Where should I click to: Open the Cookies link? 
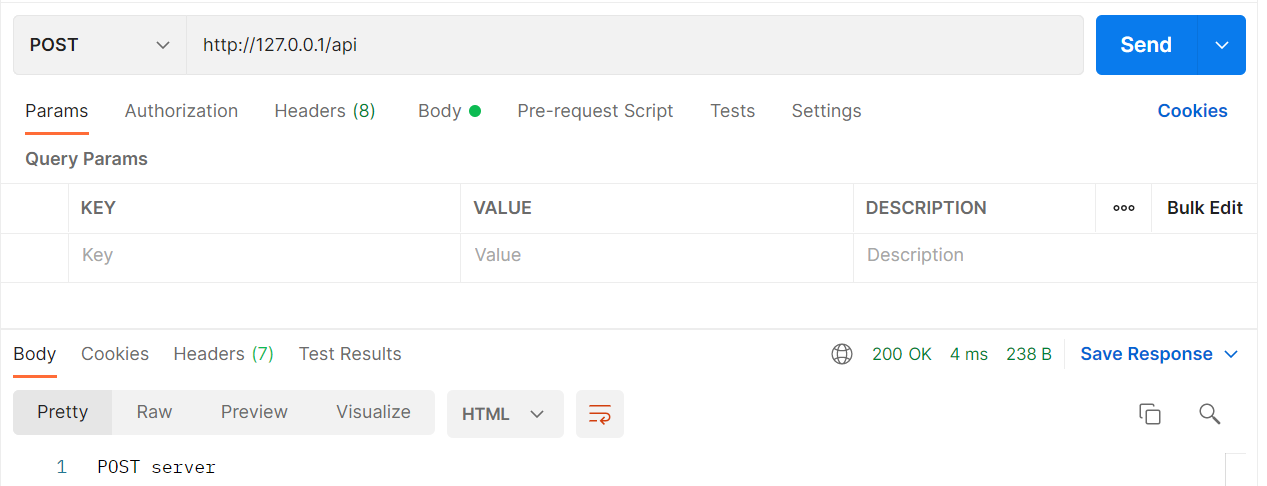click(1192, 111)
